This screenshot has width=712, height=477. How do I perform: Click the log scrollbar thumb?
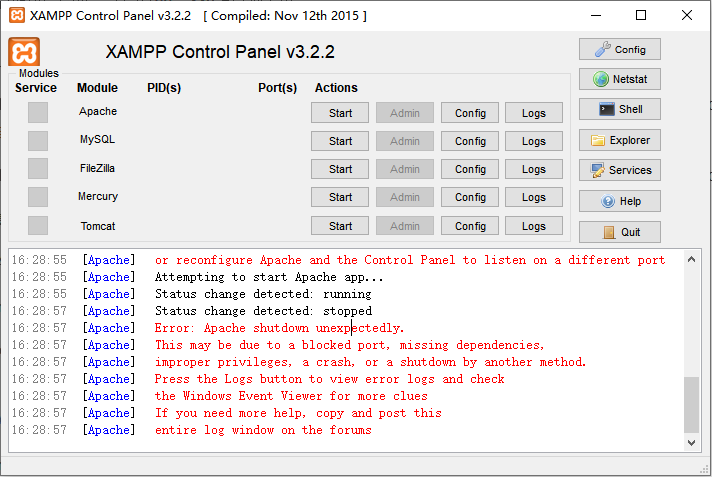pos(692,404)
